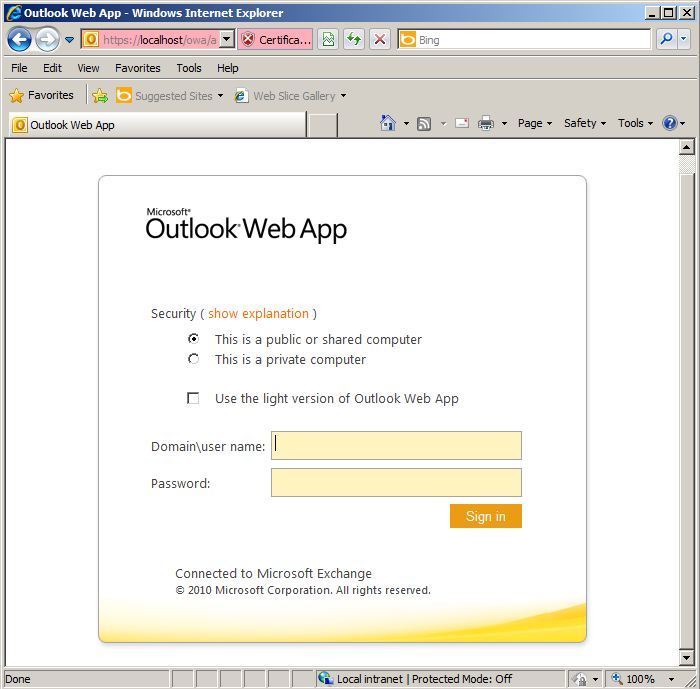The height and width of the screenshot is (689, 700).
Task: Go back with the Back arrow button
Action: 19,39
